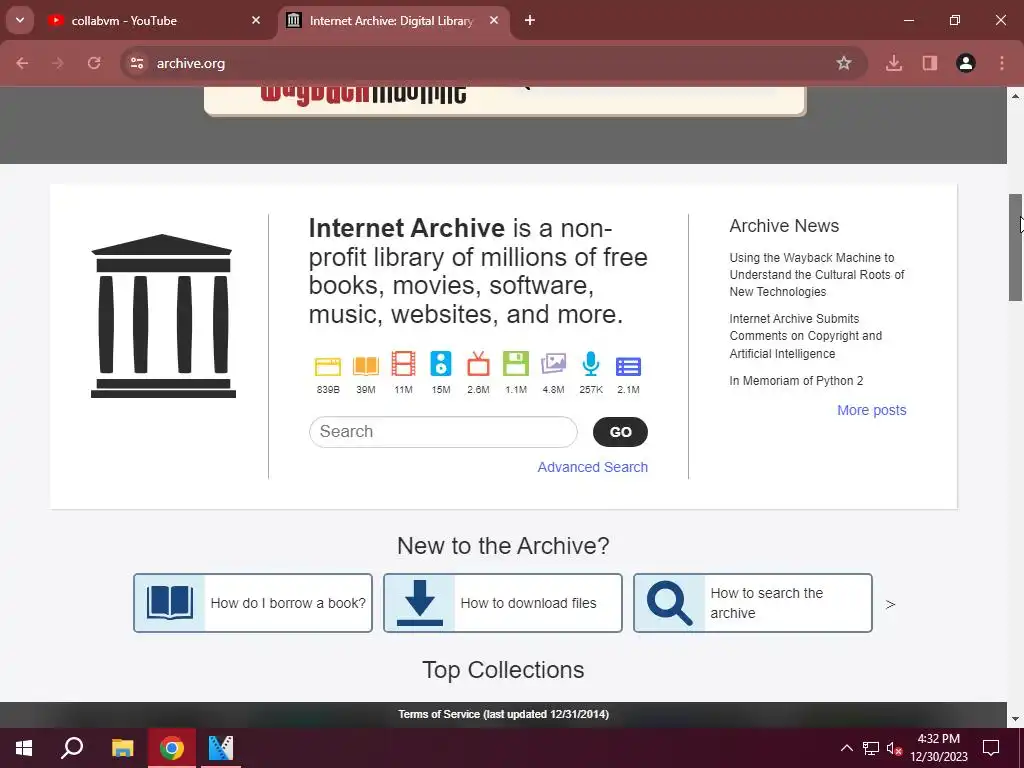This screenshot has height=768, width=1024.
Task: Open the TV icon labeled 2.6M
Action: pos(478,364)
